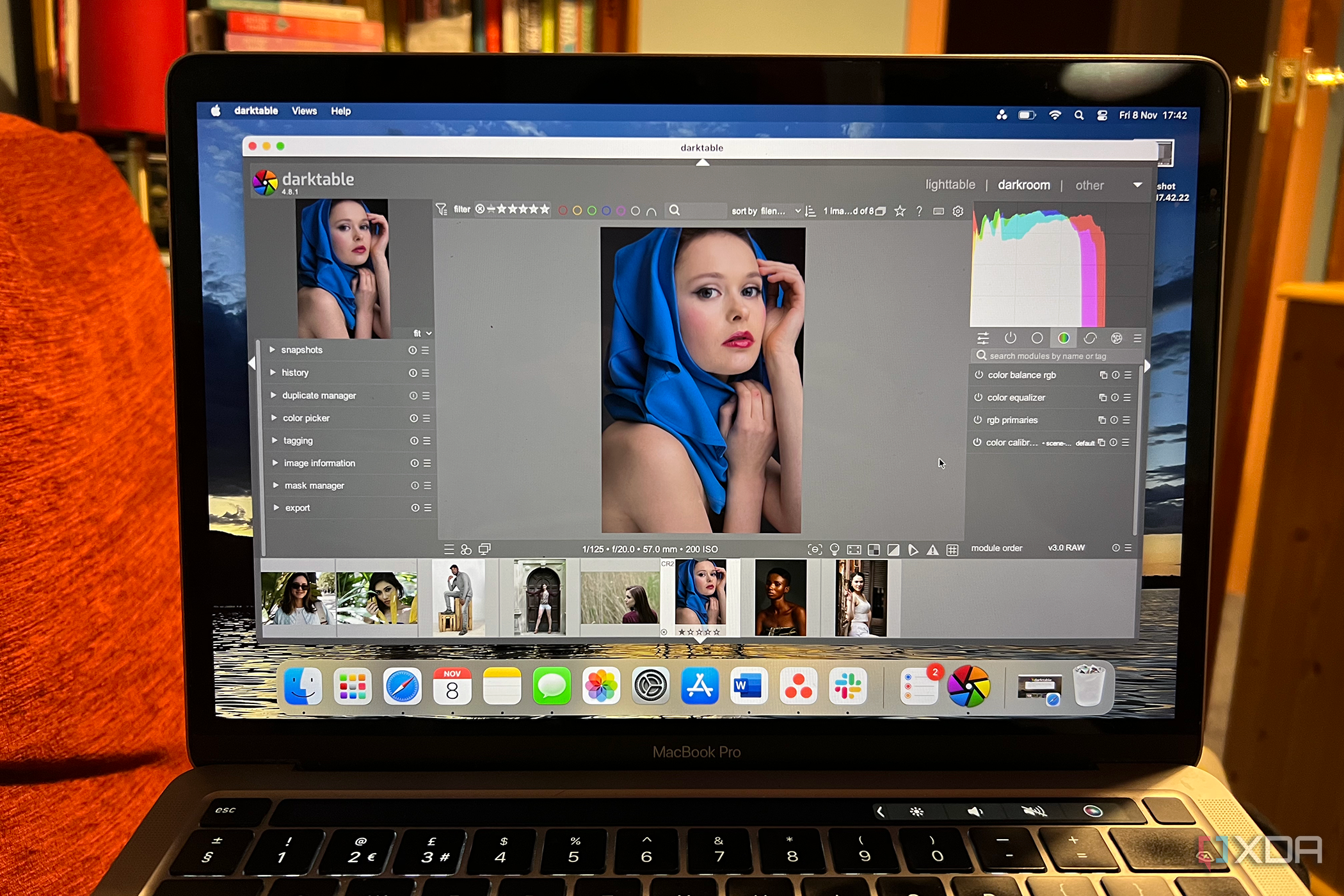
Task: Open the quick presets menu icon
Action: pos(449,549)
